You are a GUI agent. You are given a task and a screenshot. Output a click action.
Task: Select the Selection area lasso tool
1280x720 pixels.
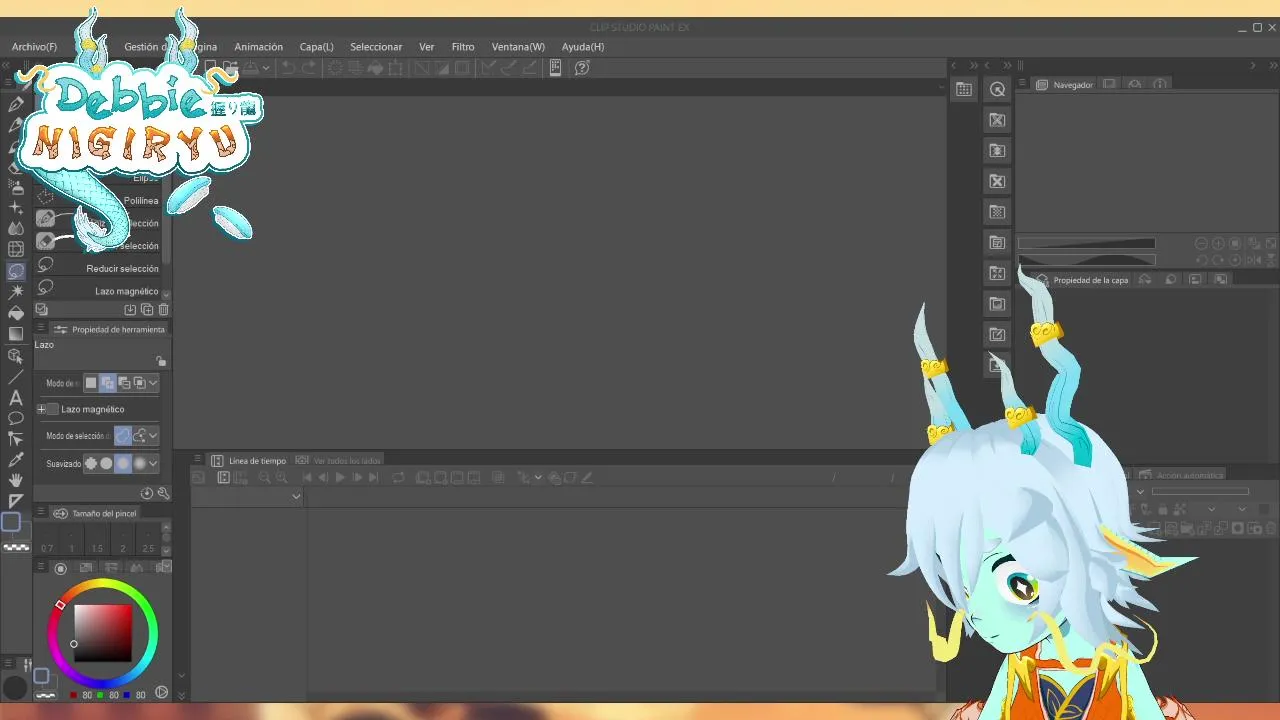(x=16, y=271)
